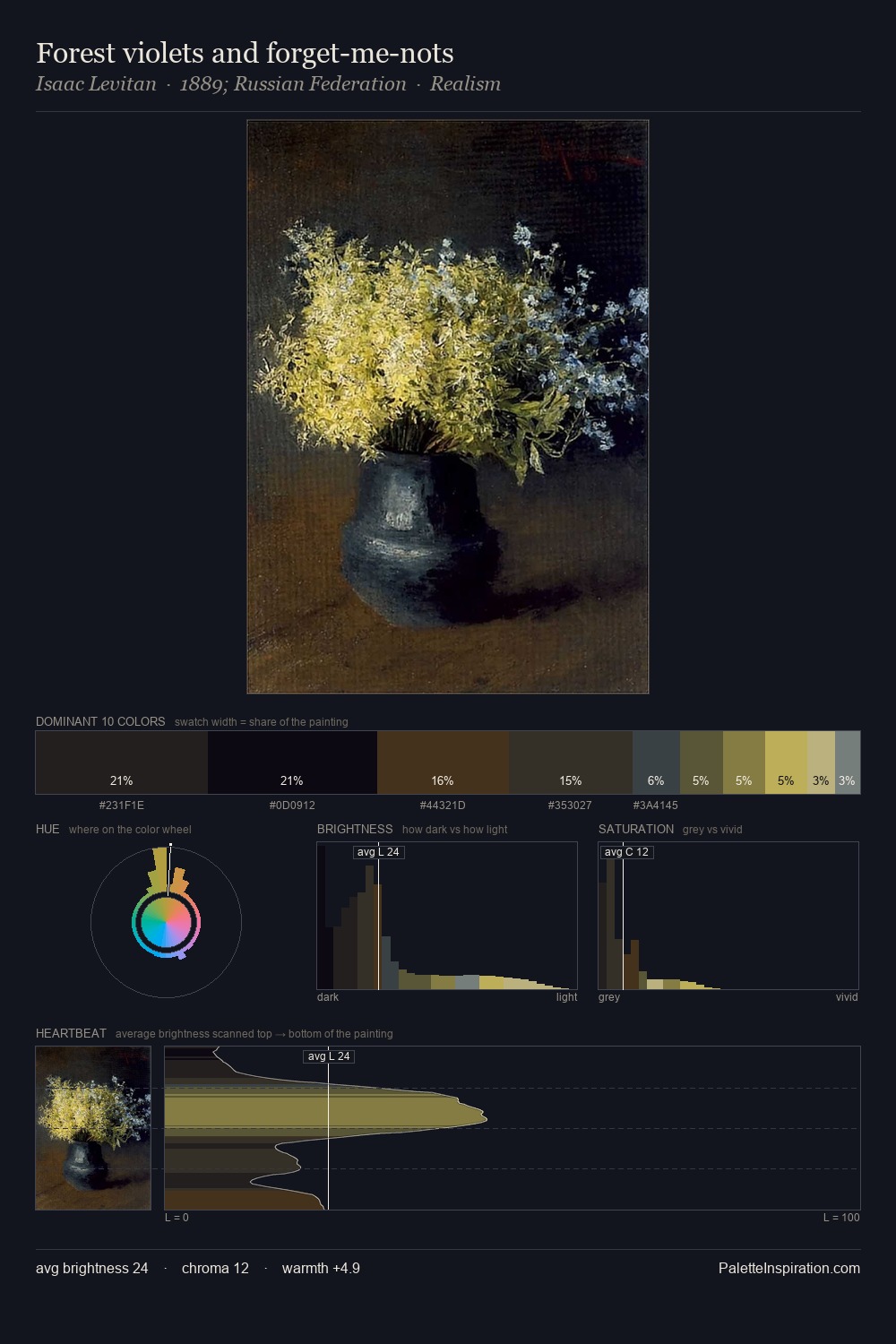Click the hex label #0D0912
The height and width of the screenshot is (1344, 896).
point(292,805)
